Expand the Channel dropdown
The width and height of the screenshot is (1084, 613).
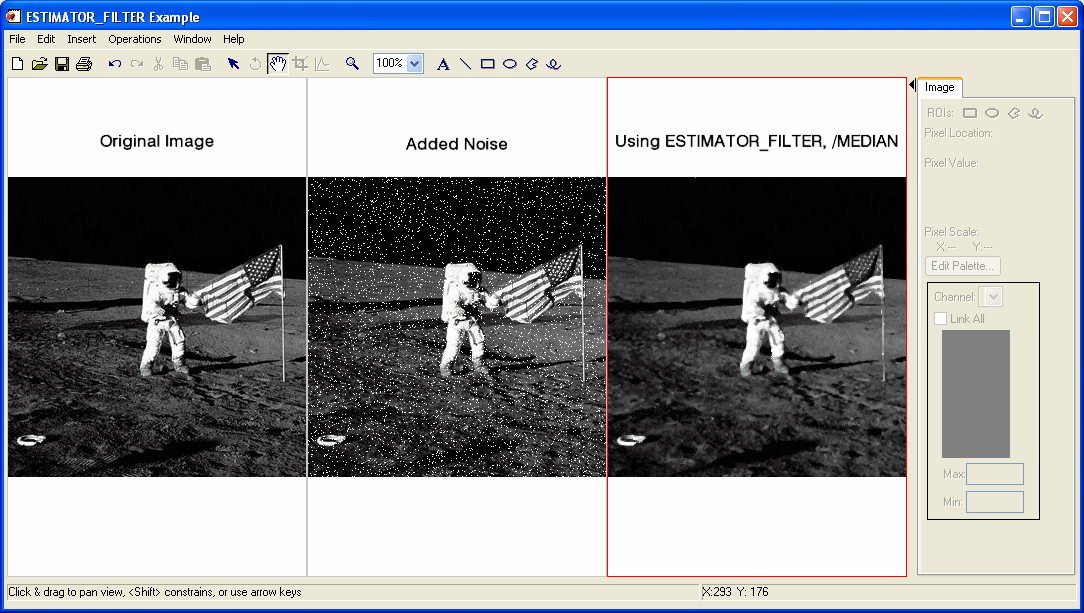click(x=993, y=297)
